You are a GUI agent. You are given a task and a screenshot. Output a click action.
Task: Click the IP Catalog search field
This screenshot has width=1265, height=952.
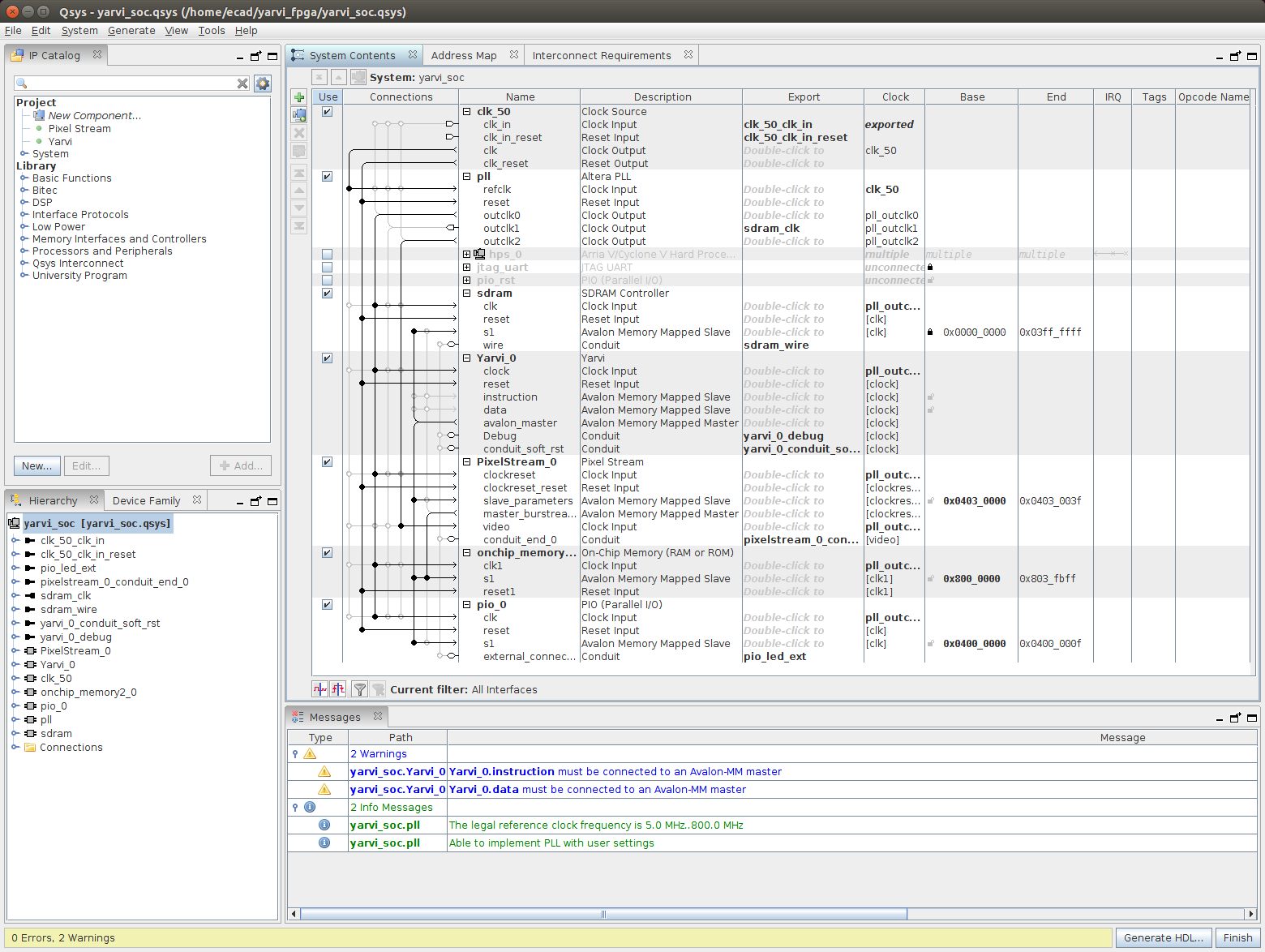(130, 84)
